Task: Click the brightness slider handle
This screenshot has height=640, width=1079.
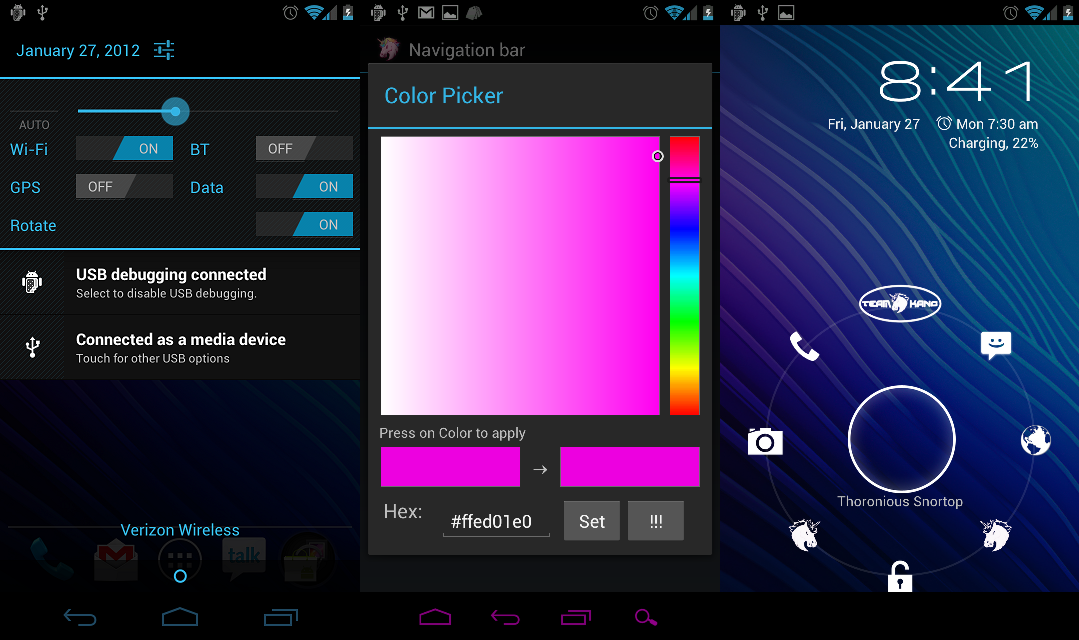Action: click(x=175, y=111)
